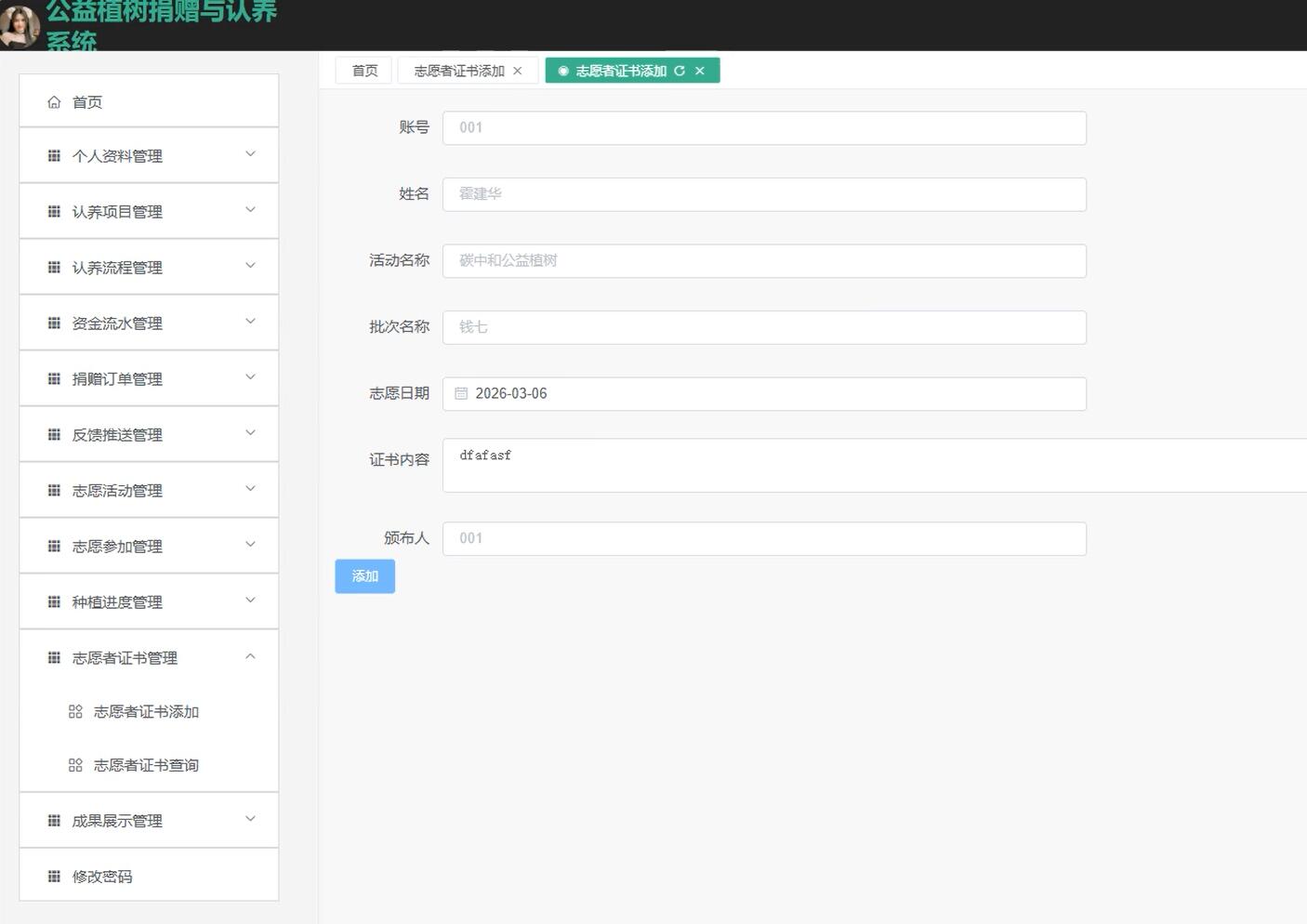
Task: Click the 证书内容 text area
Action: pyautogui.click(x=875, y=466)
